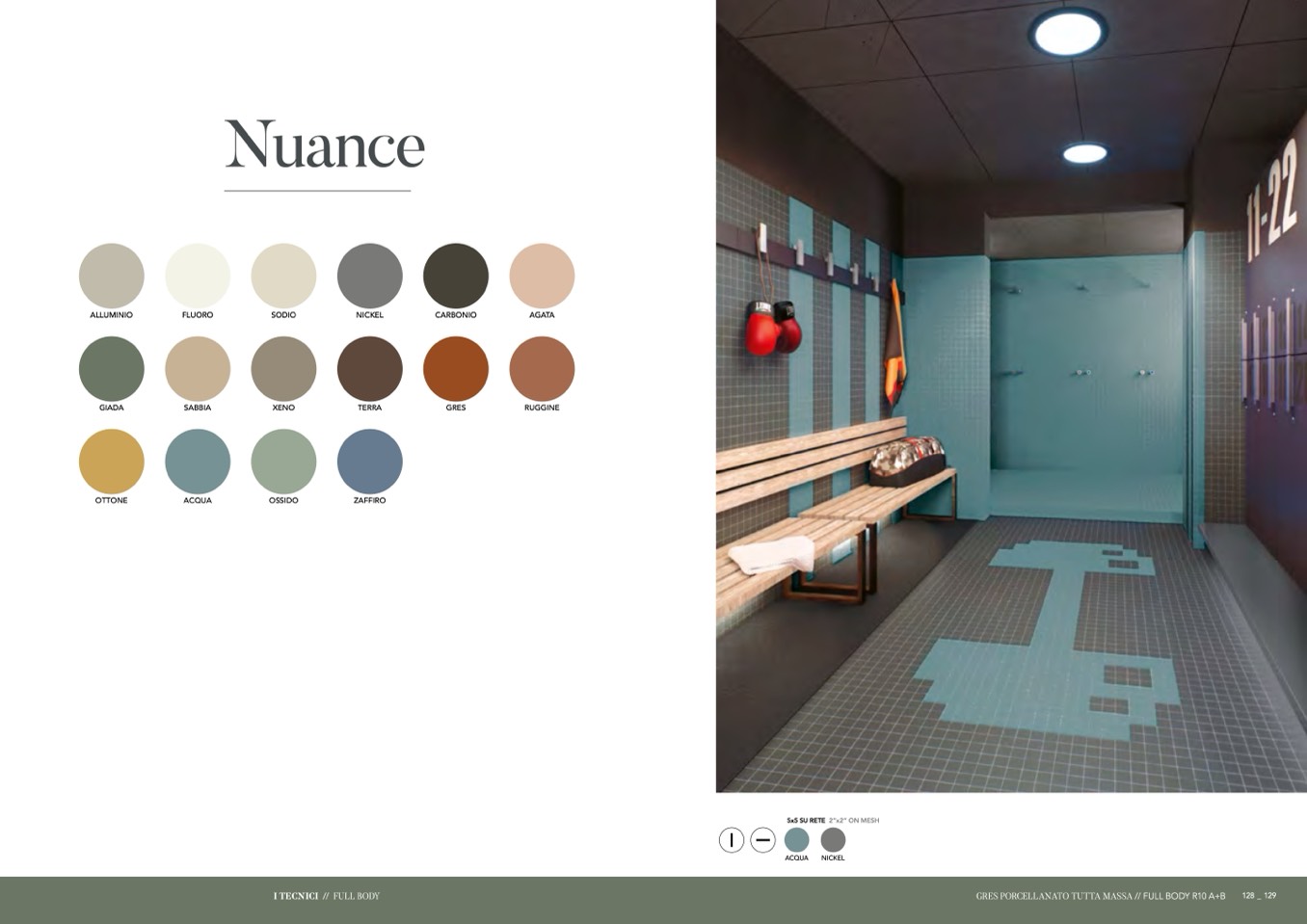
Task: Select the Ossido pale green swatch
Action: pyautogui.click(x=283, y=462)
